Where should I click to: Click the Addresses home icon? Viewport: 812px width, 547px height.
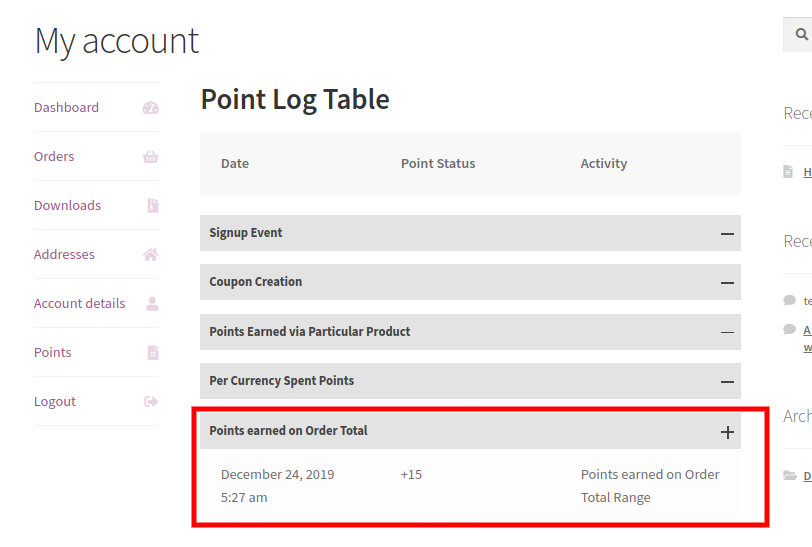click(151, 255)
